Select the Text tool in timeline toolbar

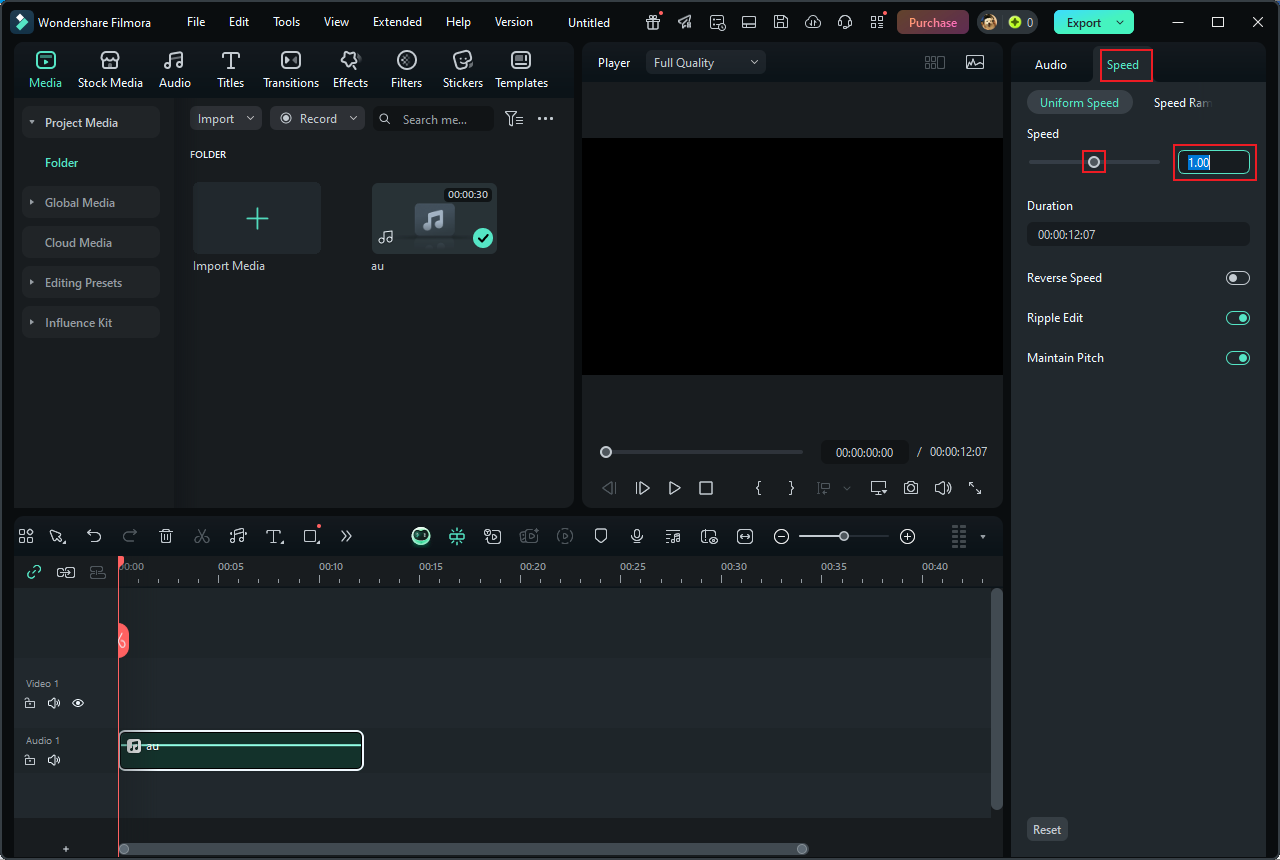pyautogui.click(x=274, y=536)
